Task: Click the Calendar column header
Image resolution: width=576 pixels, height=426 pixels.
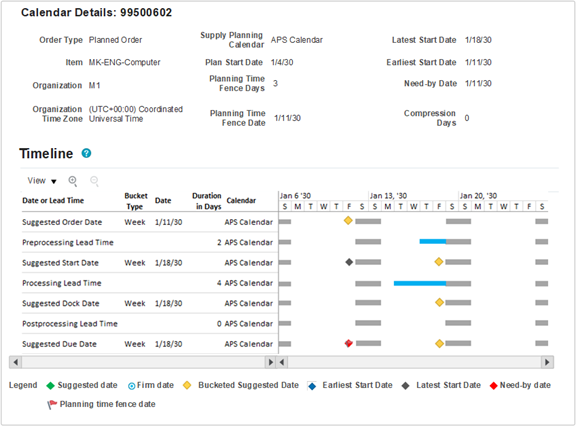Action: [241, 201]
